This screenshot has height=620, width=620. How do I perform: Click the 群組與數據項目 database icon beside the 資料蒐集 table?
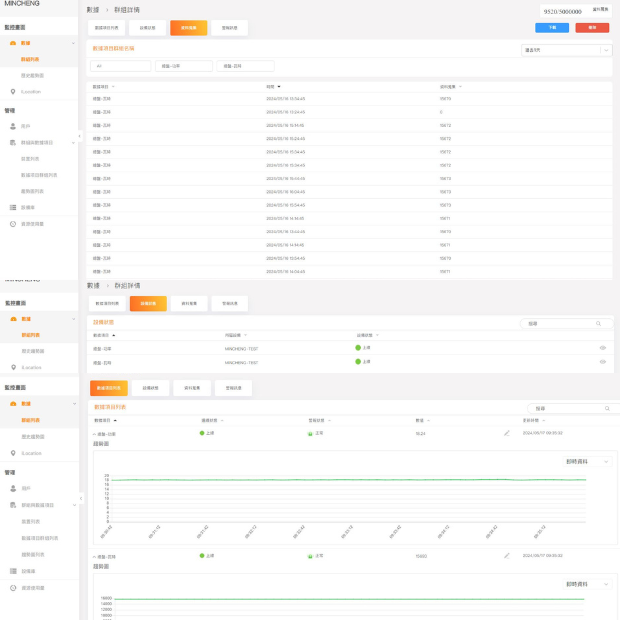[x=13, y=142]
